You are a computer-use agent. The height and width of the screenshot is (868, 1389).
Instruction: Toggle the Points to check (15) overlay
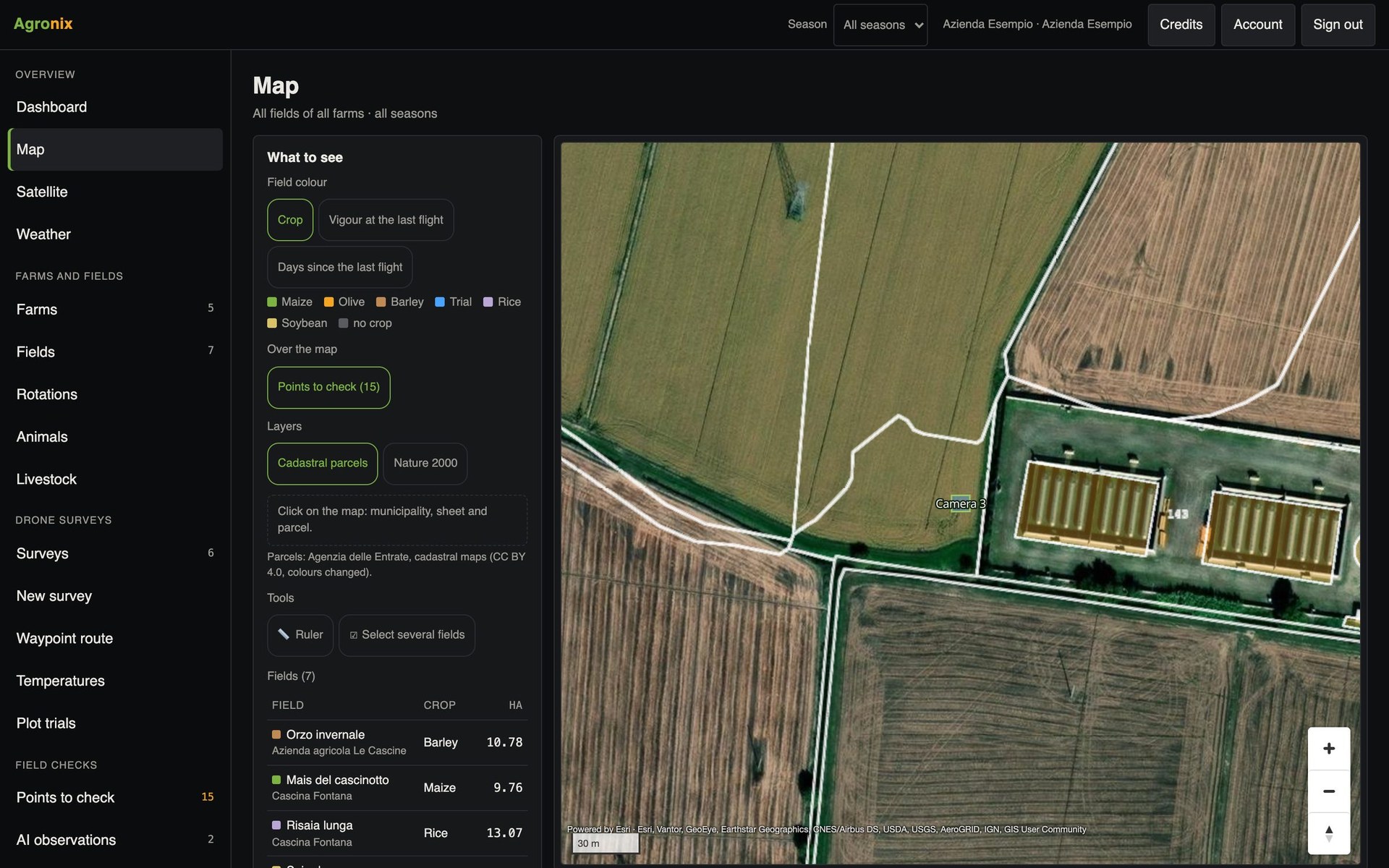click(x=328, y=387)
